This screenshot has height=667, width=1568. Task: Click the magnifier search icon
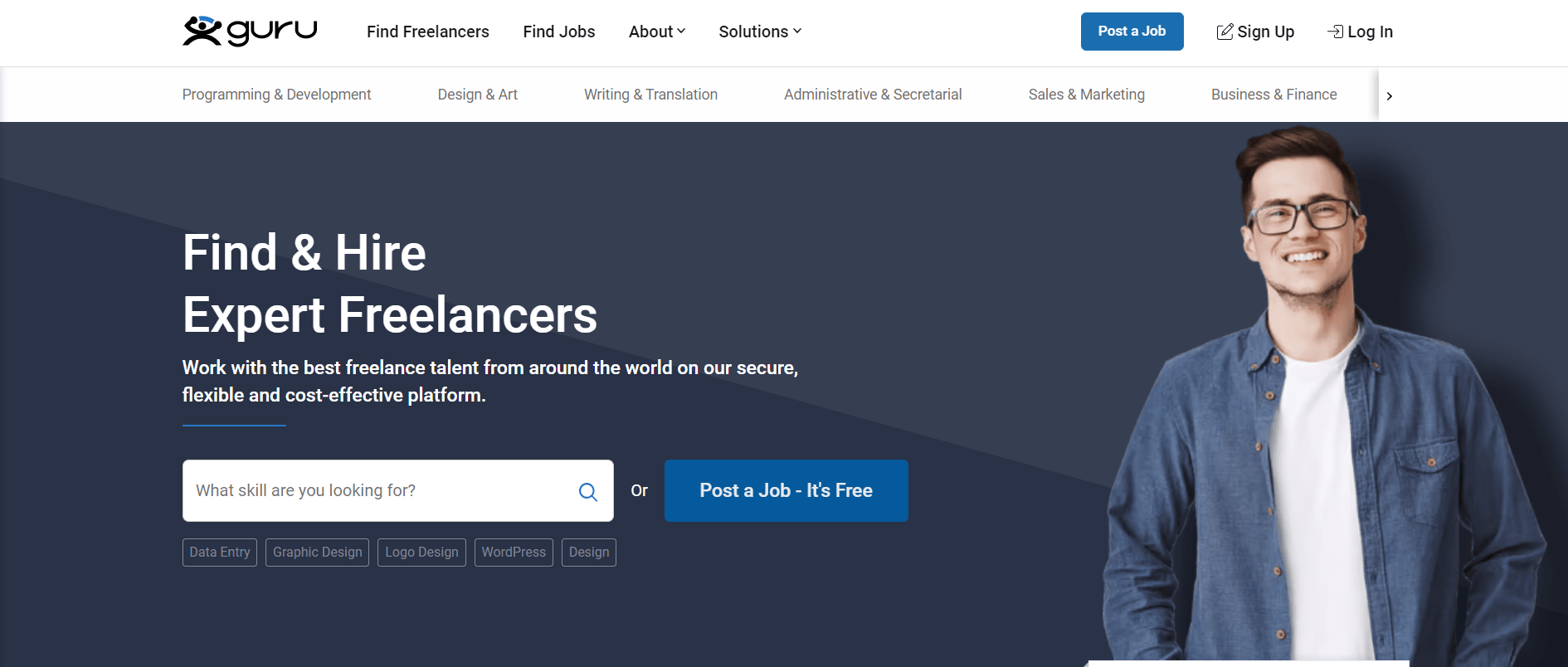click(x=588, y=492)
